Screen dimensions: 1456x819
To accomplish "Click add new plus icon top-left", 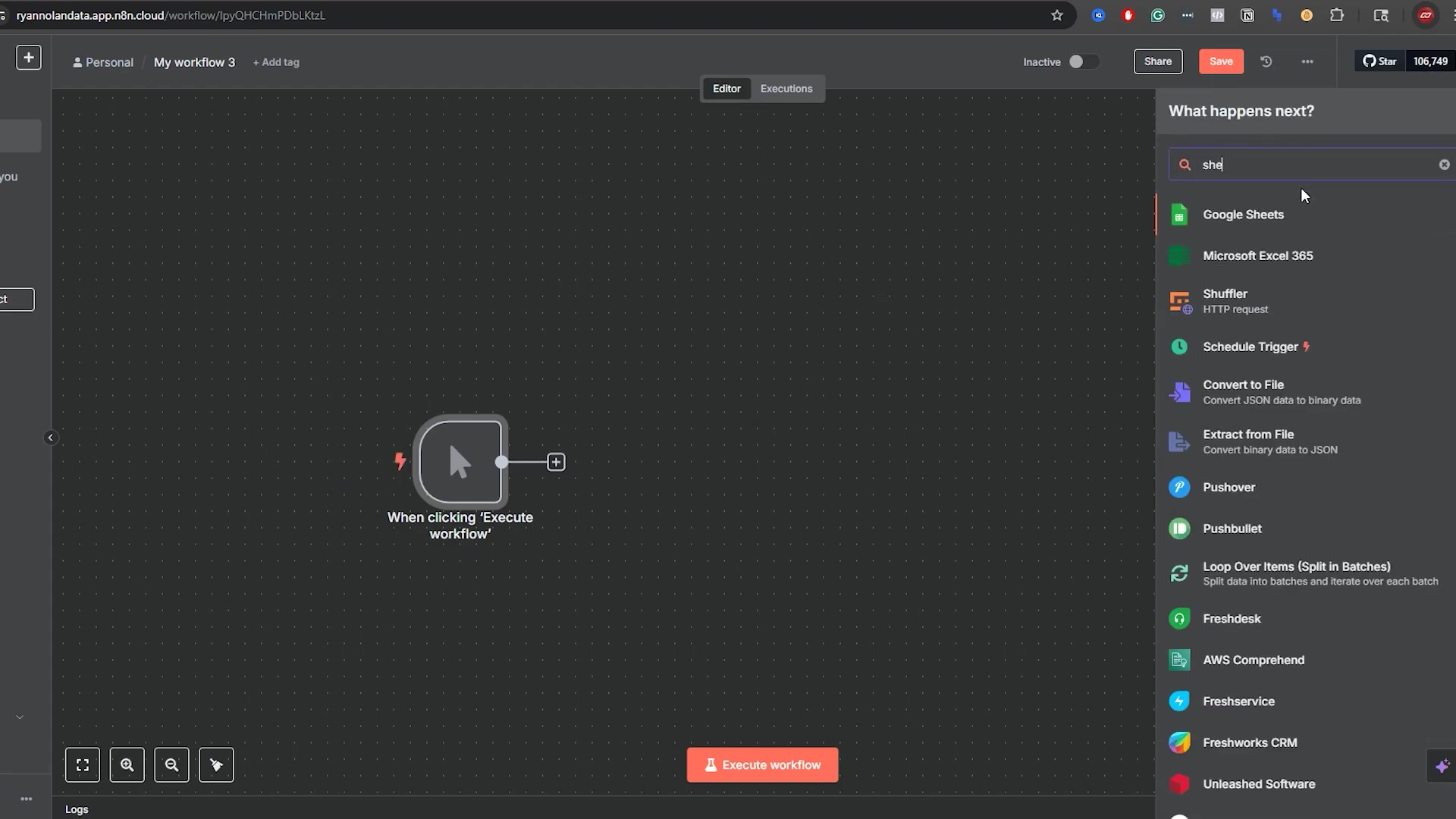I will point(29,58).
